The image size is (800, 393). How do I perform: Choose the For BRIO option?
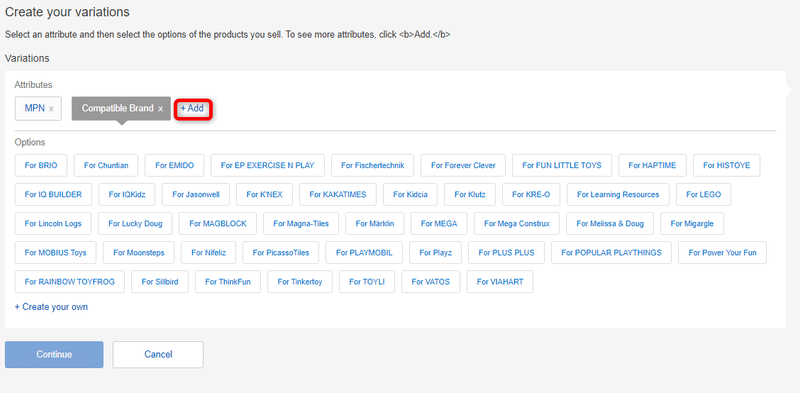pos(41,165)
